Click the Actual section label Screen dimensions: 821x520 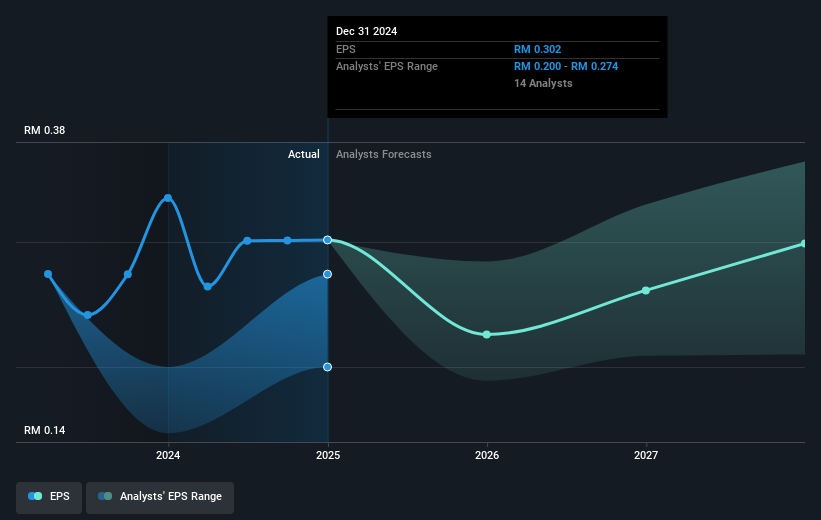click(x=304, y=154)
